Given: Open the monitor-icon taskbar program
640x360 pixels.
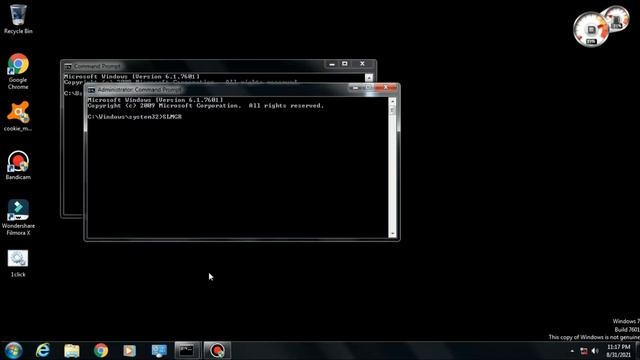Looking at the screenshot, I should coord(159,350).
